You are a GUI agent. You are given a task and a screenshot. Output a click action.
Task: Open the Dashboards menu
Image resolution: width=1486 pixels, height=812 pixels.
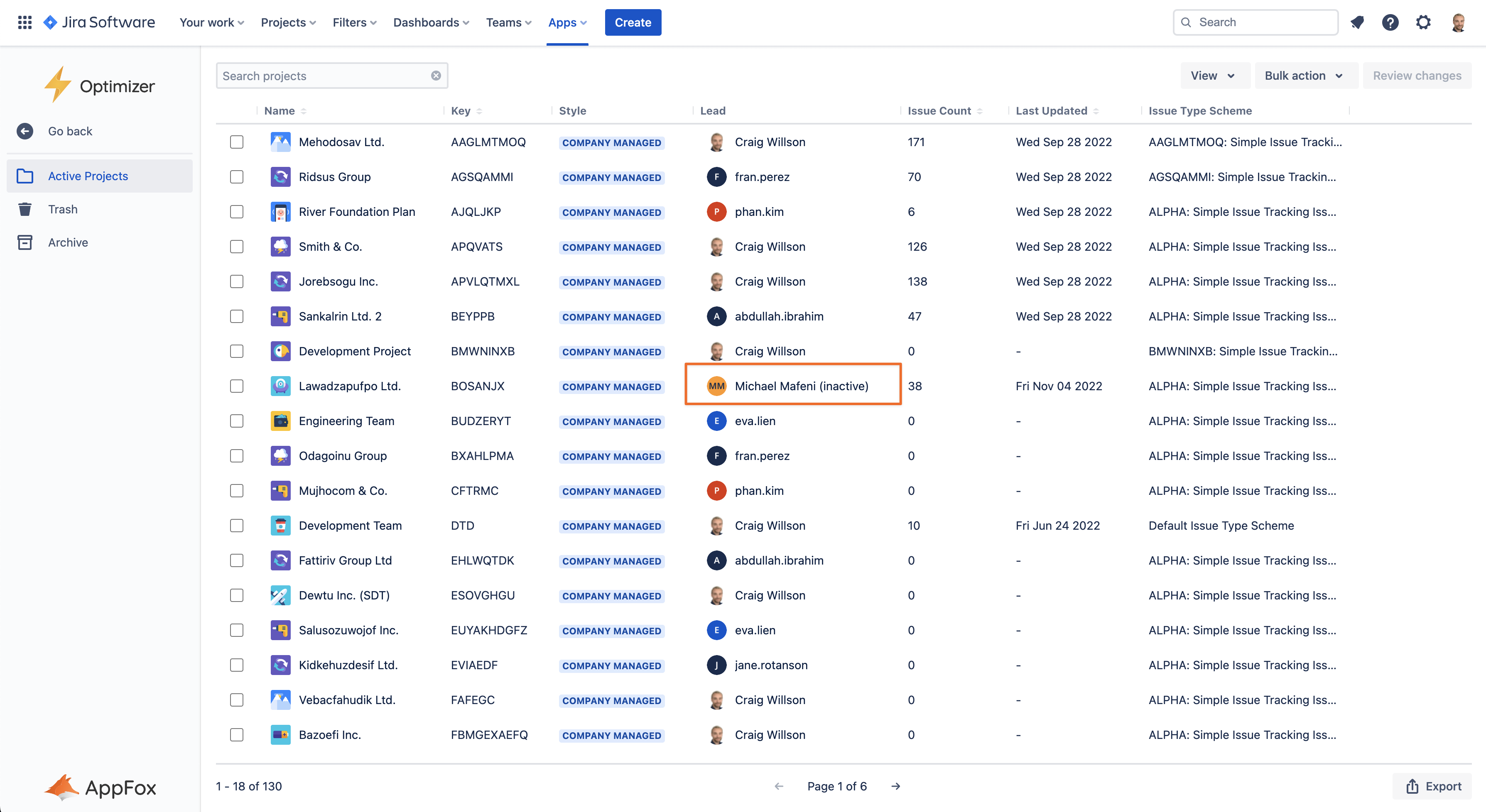(x=430, y=22)
